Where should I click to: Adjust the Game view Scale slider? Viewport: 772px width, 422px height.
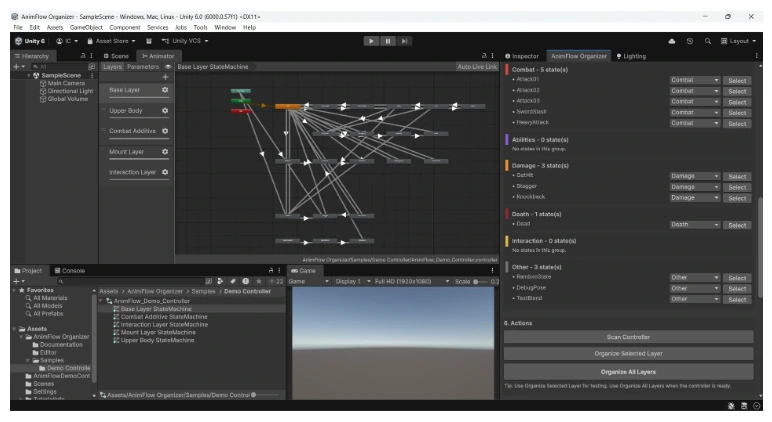(481, 282)
